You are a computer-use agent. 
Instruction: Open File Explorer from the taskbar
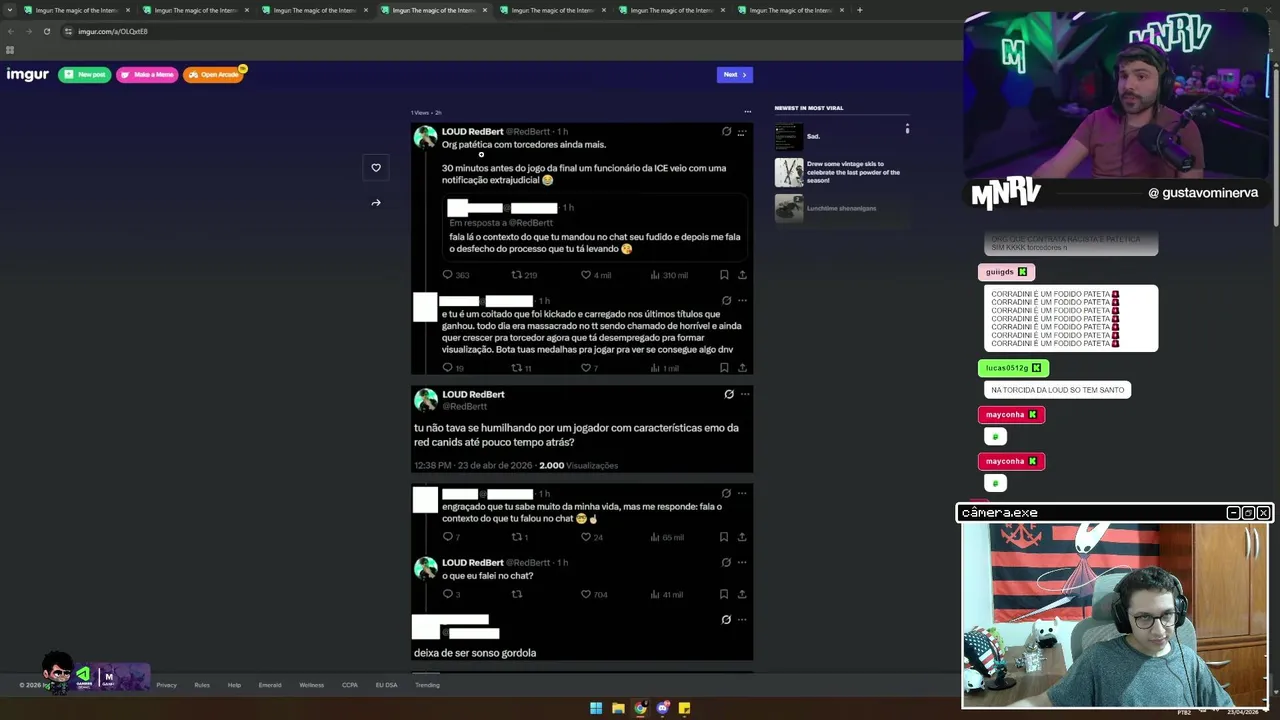618,708
